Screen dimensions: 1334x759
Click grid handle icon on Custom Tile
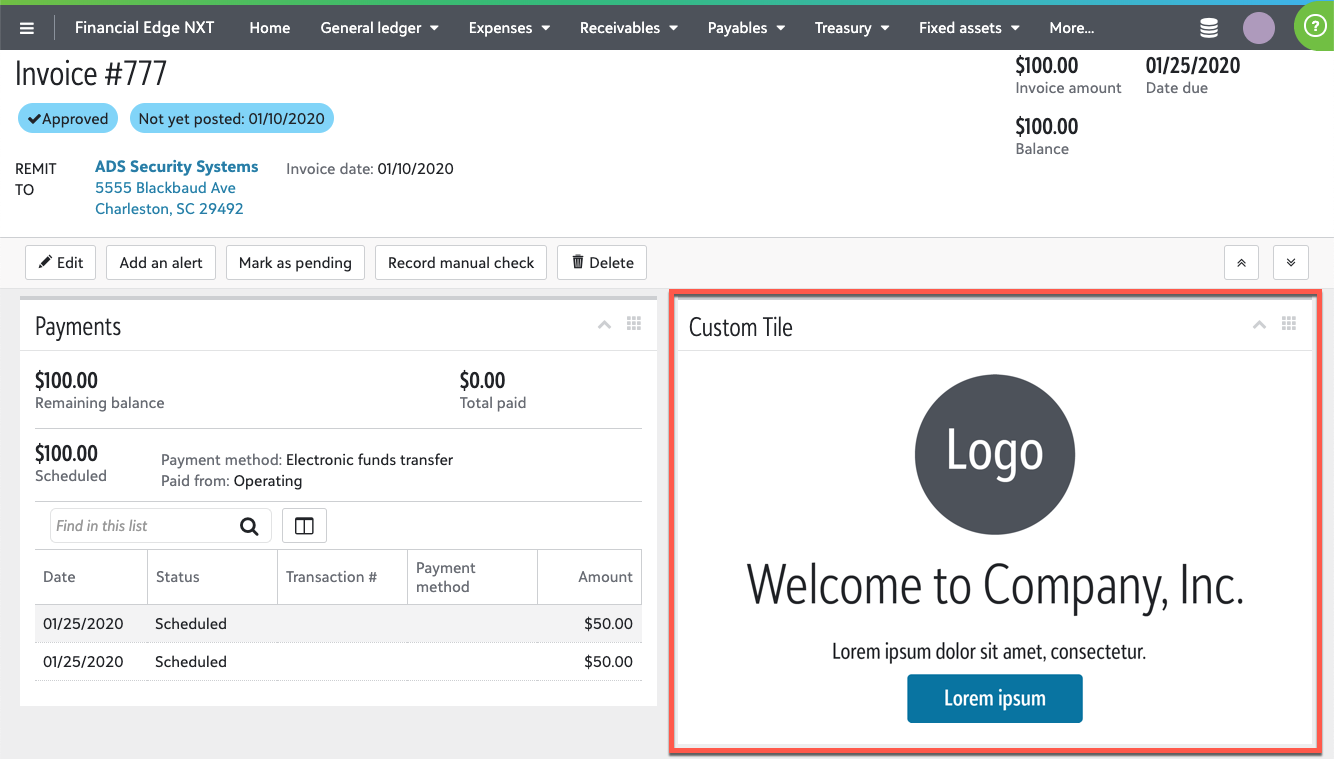coord(1289,324)
